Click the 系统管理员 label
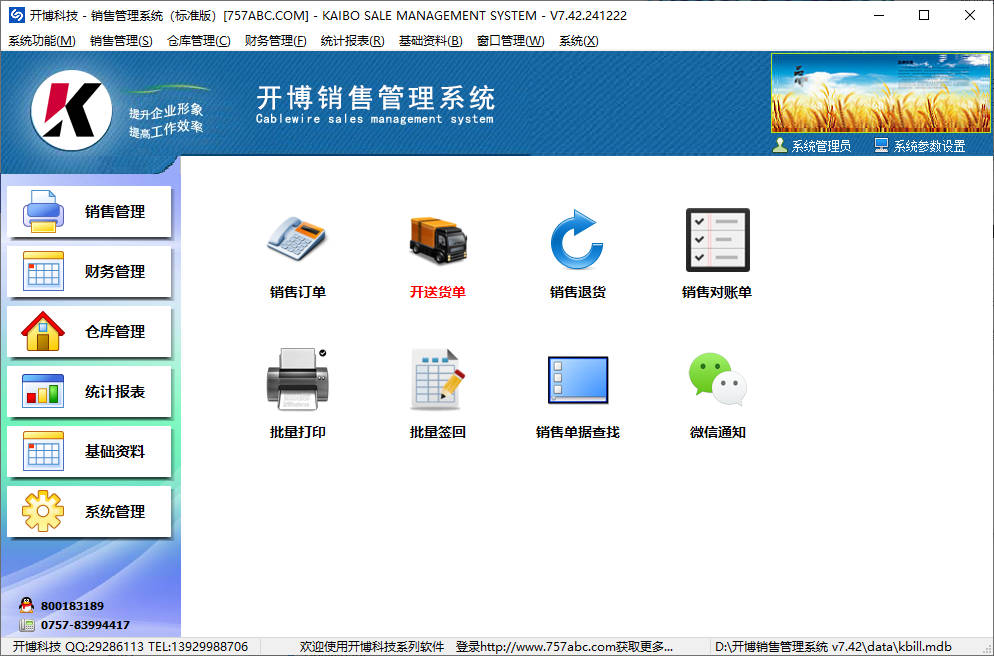 821,146
